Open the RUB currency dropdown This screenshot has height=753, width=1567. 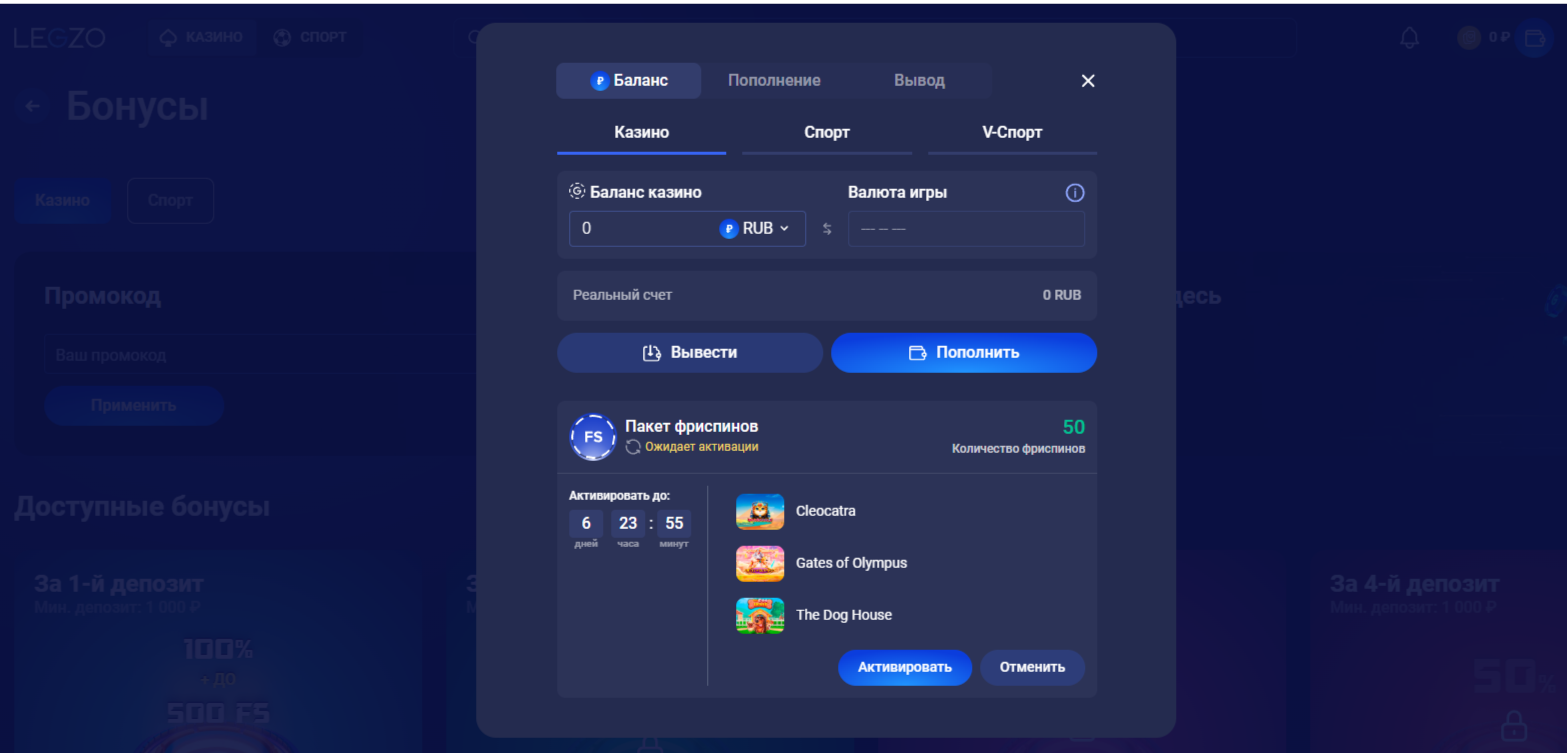756,228
